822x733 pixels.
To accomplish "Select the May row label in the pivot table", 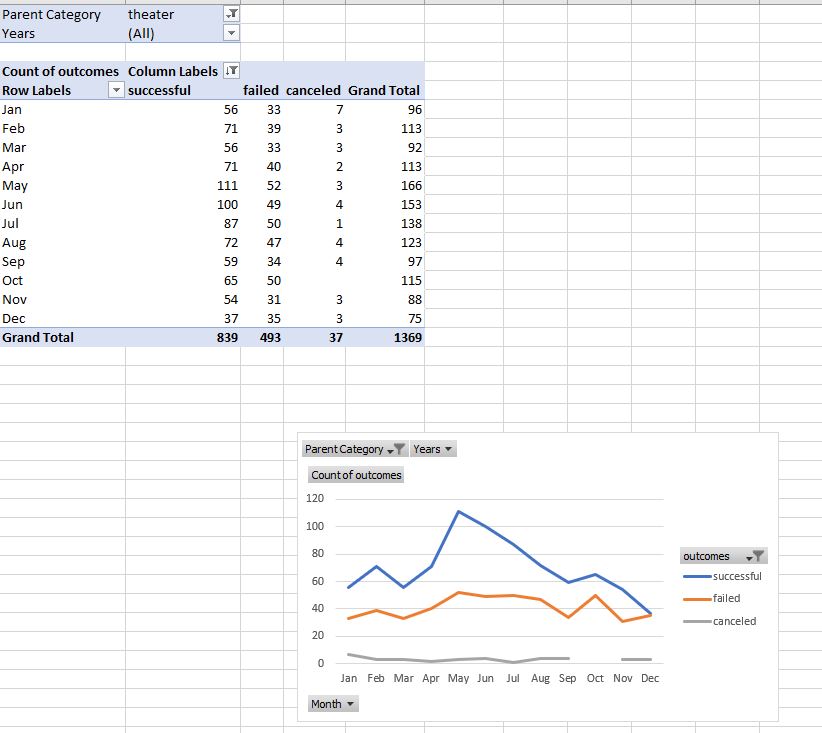I will coord(14,185).
